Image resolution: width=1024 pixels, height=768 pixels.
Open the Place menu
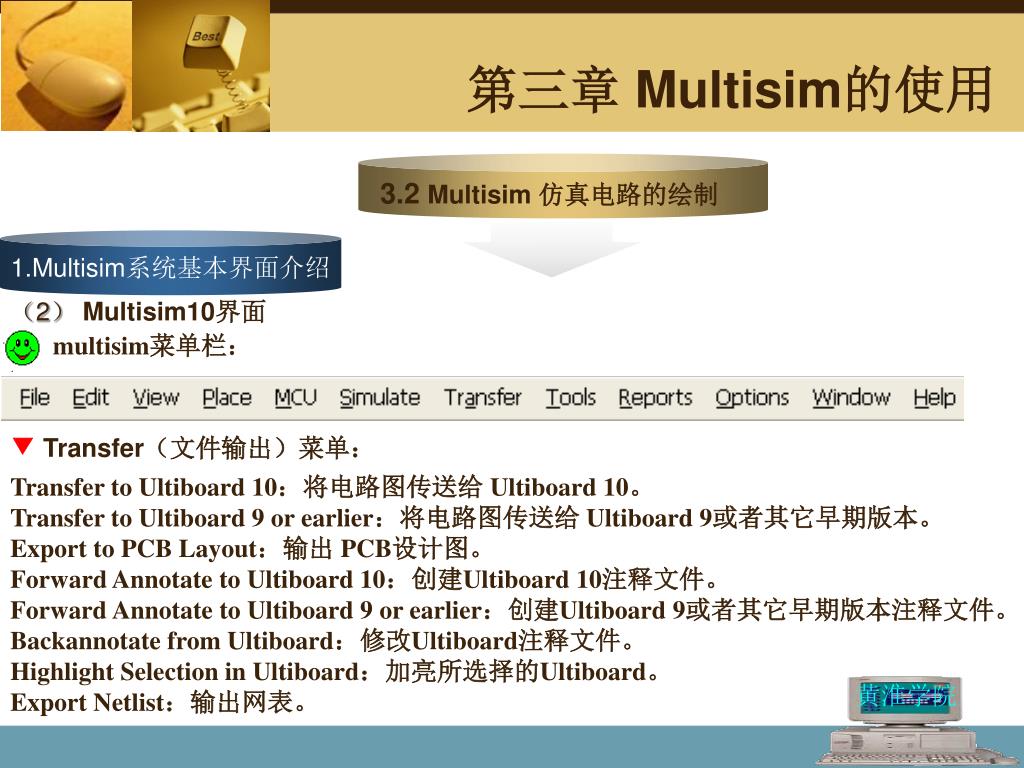click(x=227, y=397)
